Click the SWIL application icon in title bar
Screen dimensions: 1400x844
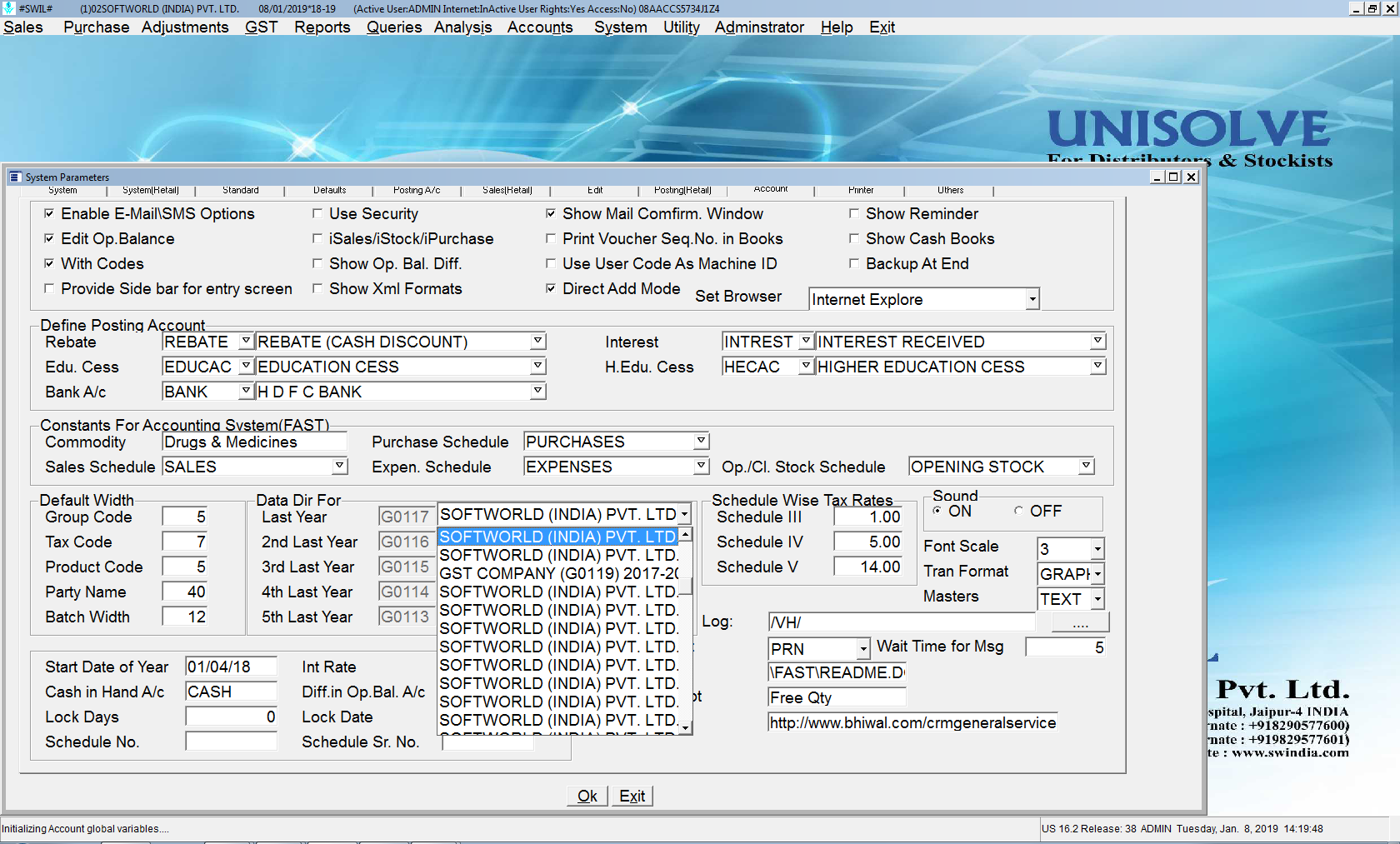tap(7, 8)
